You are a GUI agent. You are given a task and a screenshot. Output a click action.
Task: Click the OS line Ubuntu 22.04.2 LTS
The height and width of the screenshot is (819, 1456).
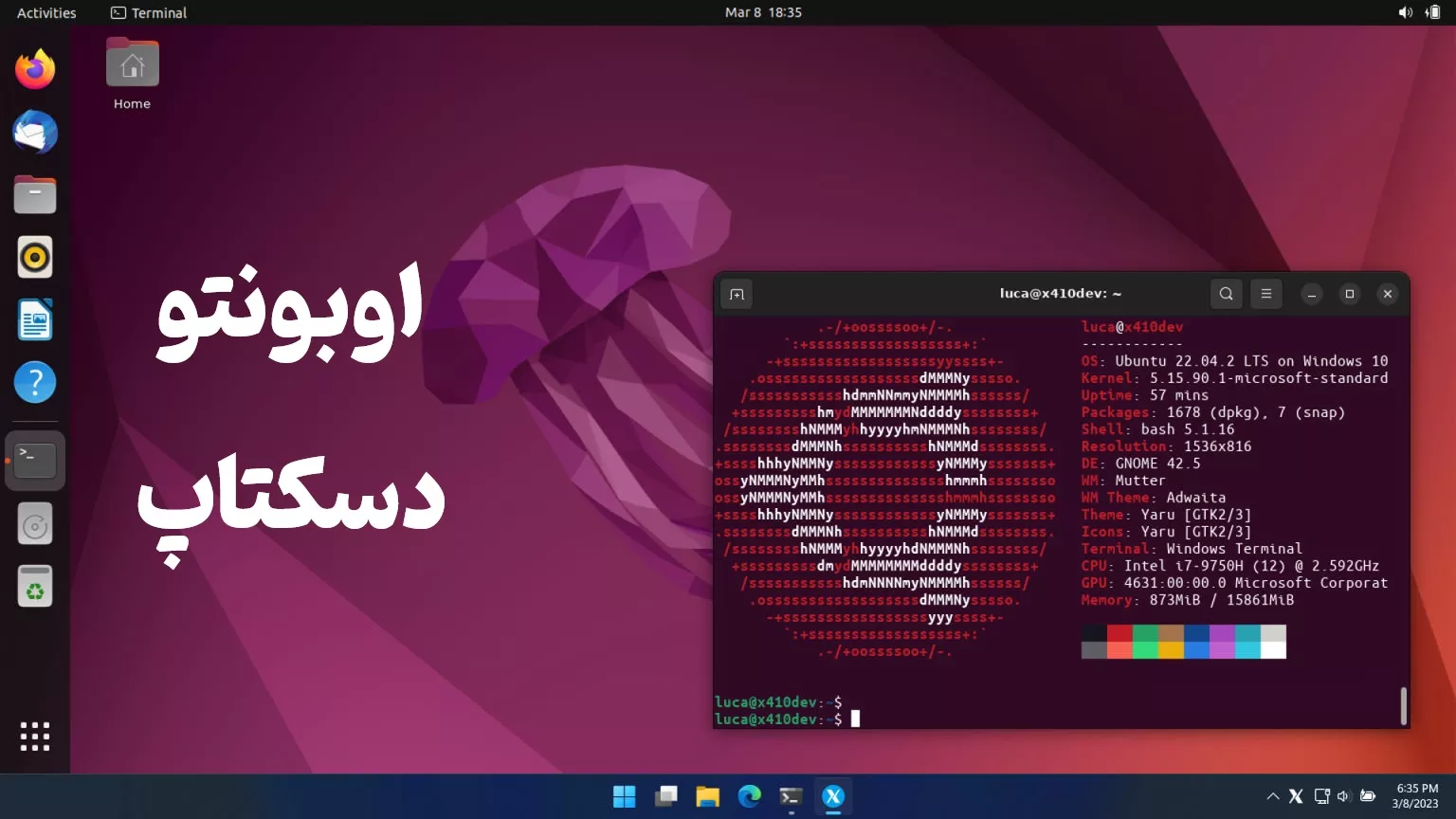pyautogui.click(x=1234, y=361)
